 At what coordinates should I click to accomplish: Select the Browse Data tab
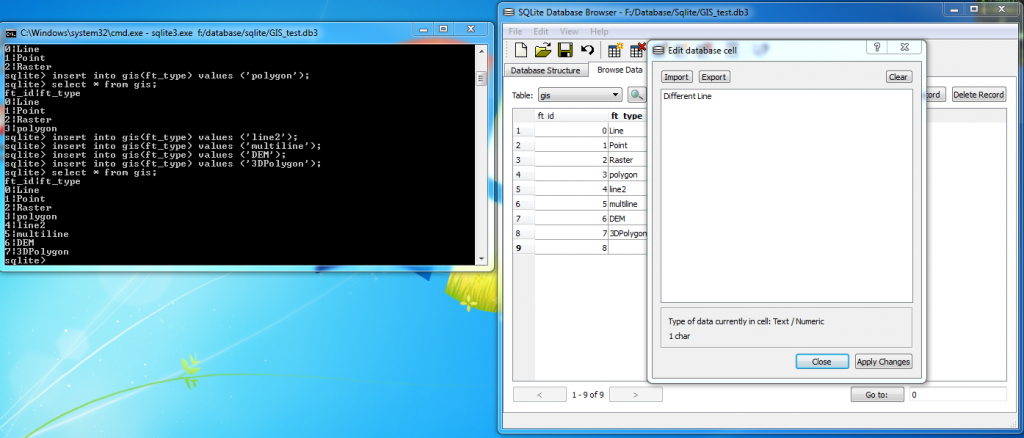point(619,69)
